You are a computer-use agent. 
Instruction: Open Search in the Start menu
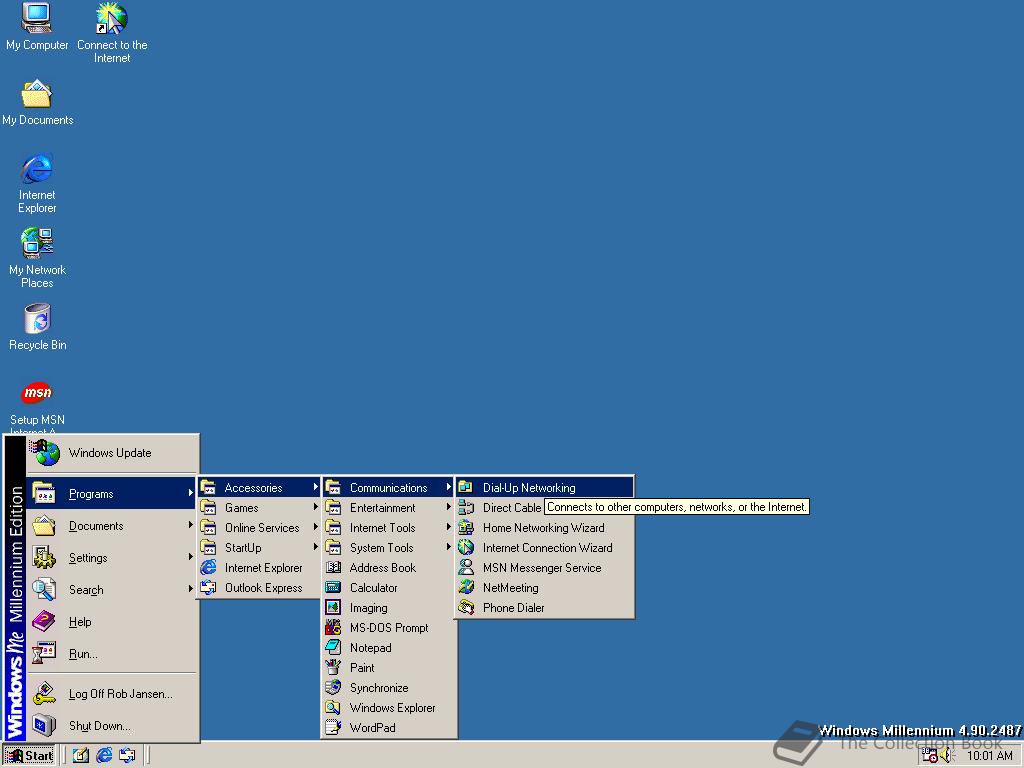[x=112, y=589]
